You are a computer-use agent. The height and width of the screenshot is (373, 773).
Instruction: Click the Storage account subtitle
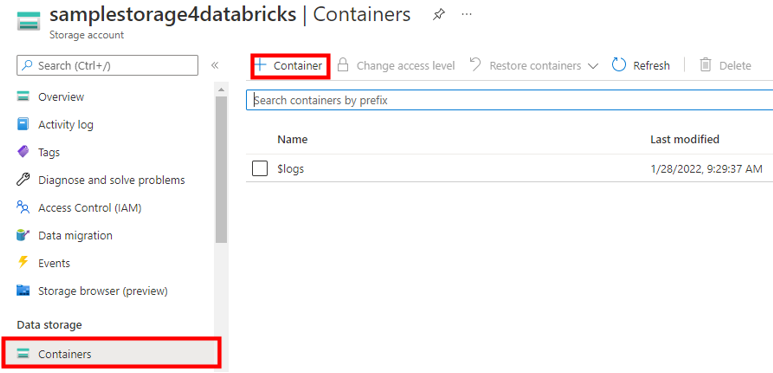tap(87, 35)
